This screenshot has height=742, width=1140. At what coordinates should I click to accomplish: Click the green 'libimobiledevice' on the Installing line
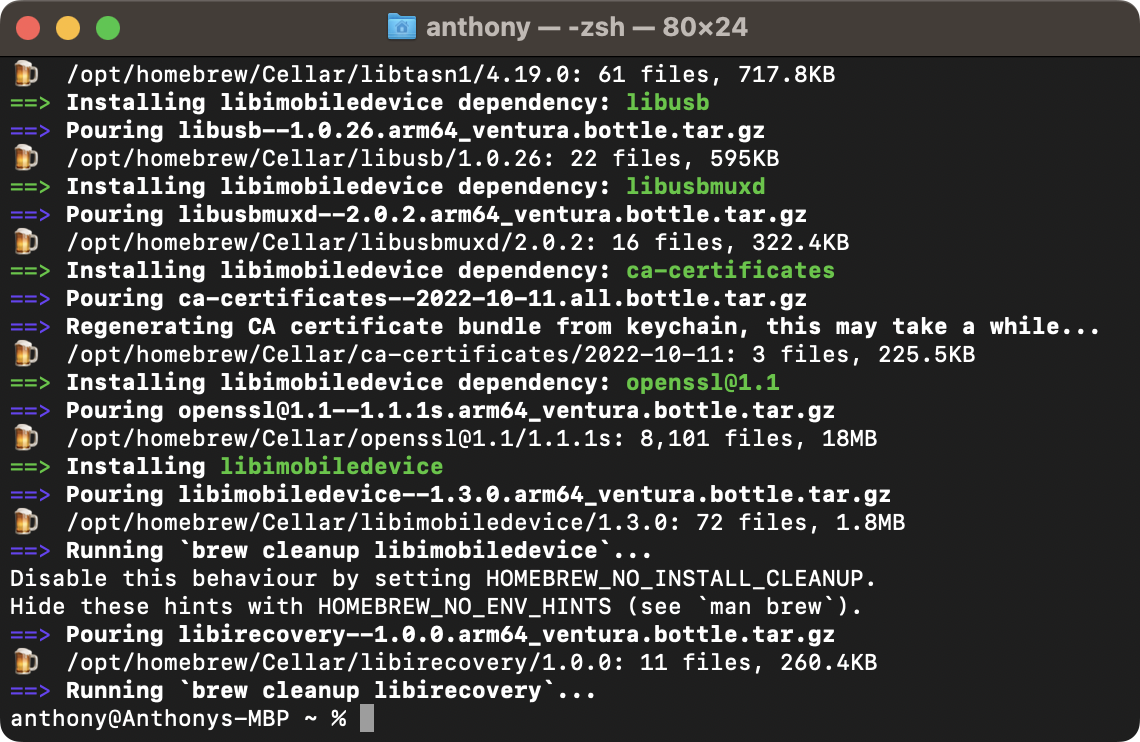(331, 466)
